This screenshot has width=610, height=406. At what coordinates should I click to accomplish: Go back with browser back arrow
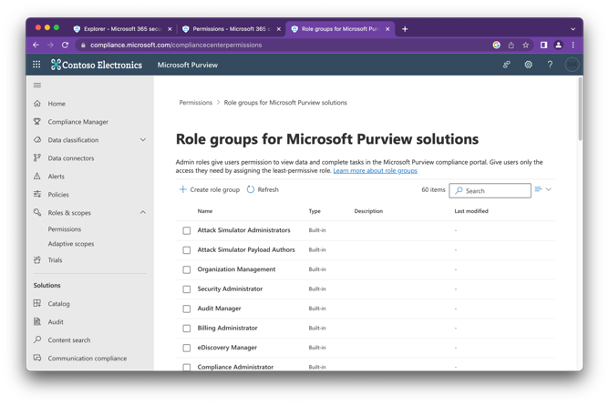[36, 45]
